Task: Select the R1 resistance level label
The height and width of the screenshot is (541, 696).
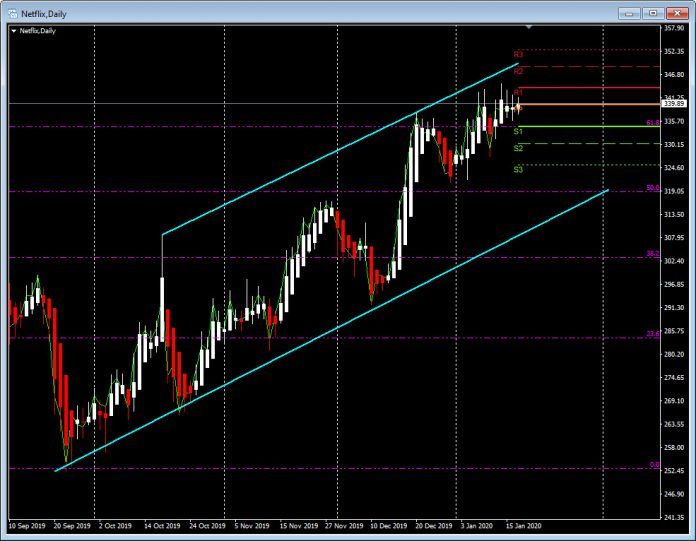Action: (518, 92)
